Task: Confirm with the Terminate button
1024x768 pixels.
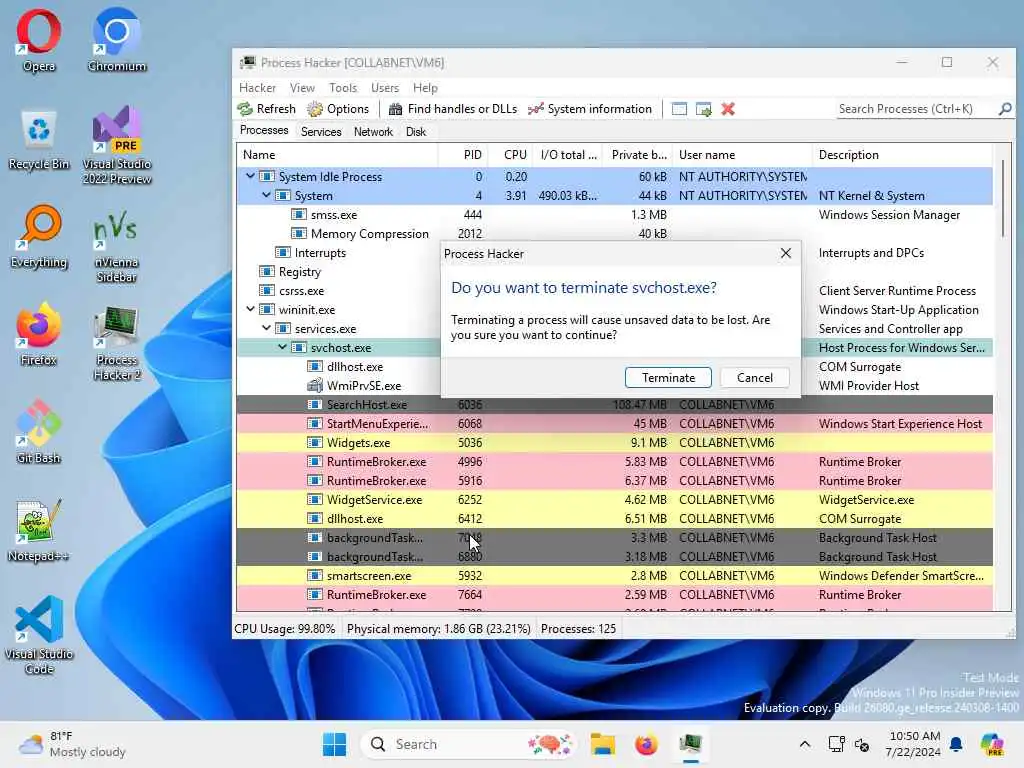Action: [668, 377]
